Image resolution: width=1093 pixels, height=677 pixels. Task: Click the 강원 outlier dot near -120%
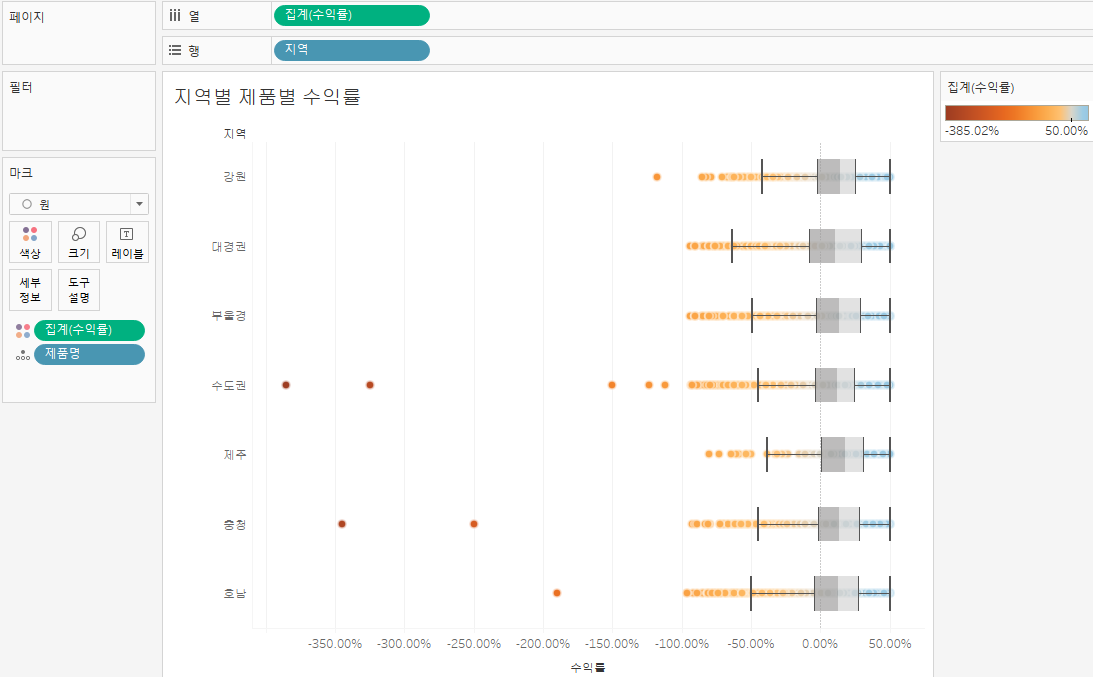pyautogui.click(x=657, y=177)
